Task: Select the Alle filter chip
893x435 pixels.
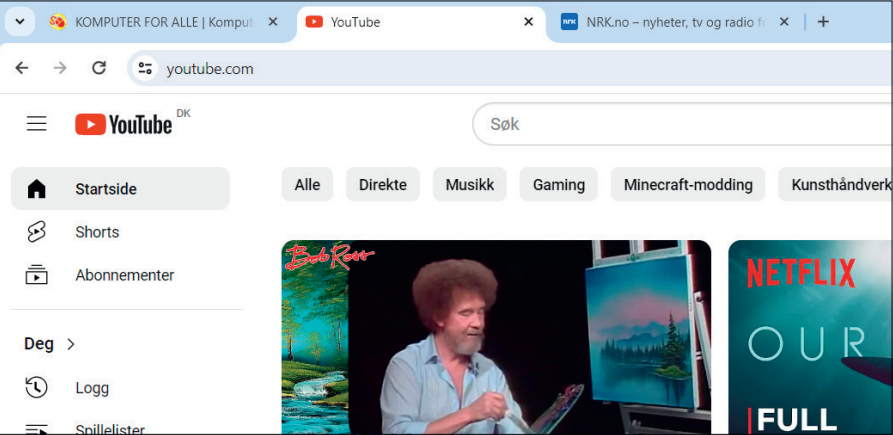Action: (307, 184)
